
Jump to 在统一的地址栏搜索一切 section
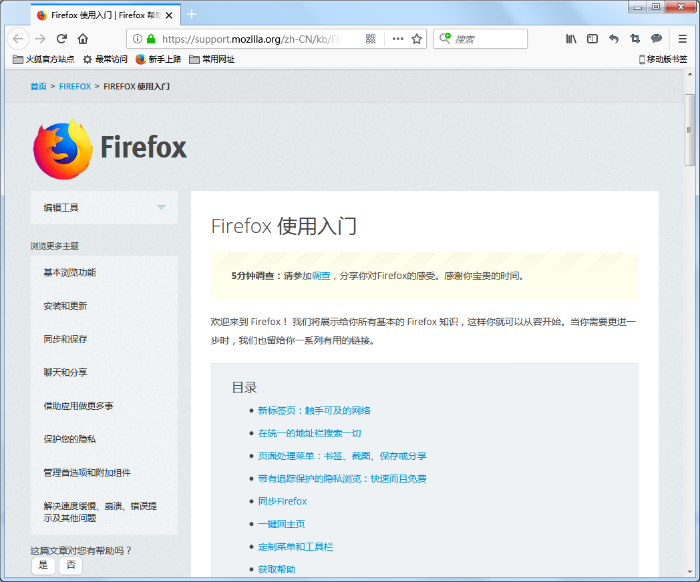309,433
